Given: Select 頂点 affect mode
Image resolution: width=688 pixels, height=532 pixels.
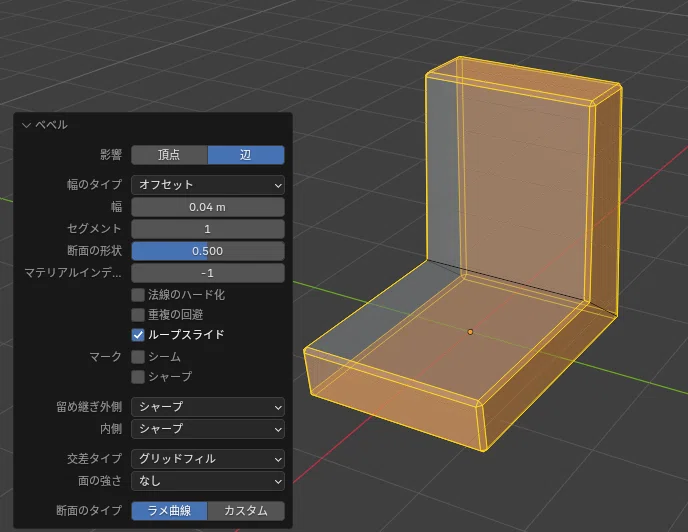Looking at the screenshot, I should point(169,155).
